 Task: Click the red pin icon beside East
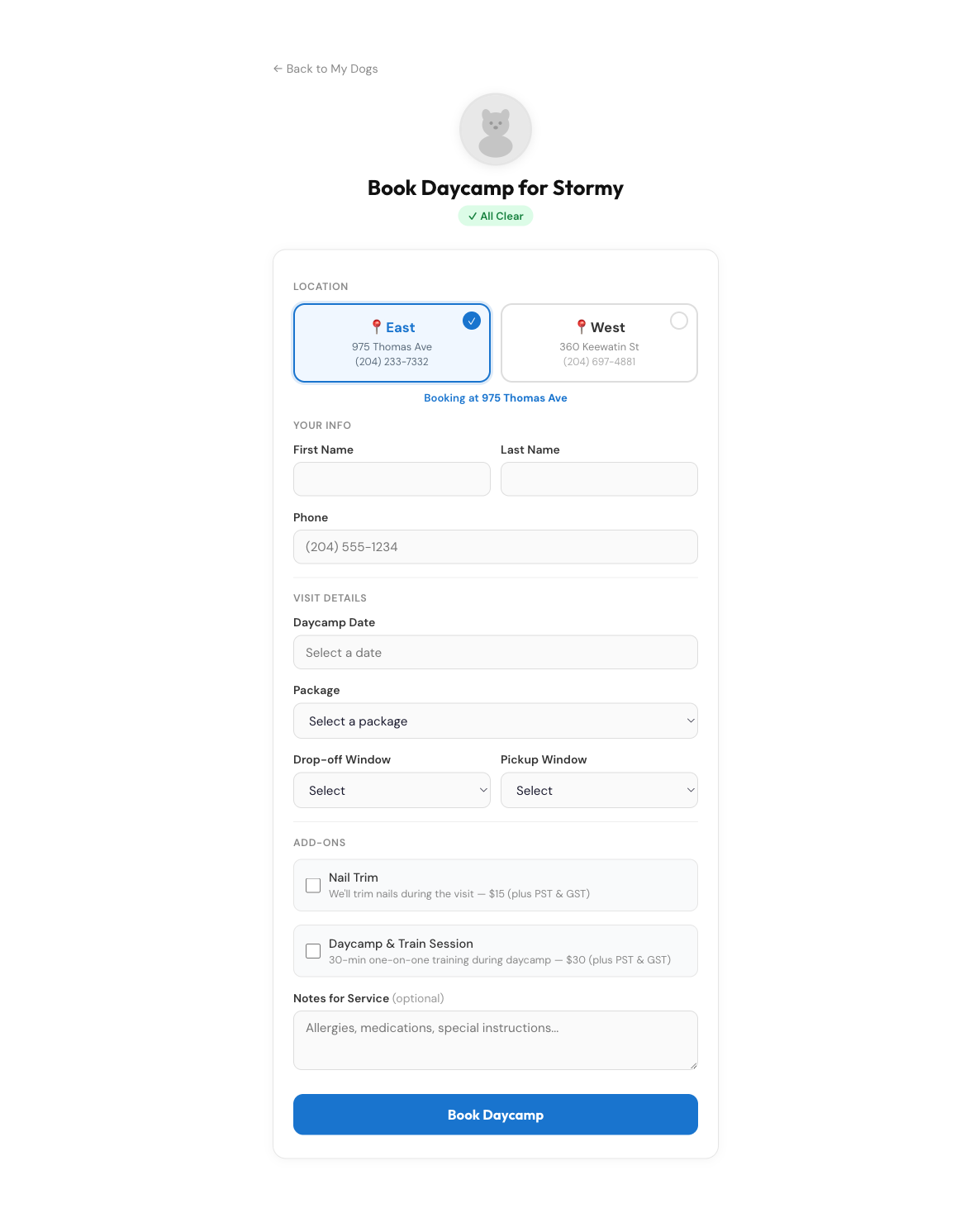(377, 327)
